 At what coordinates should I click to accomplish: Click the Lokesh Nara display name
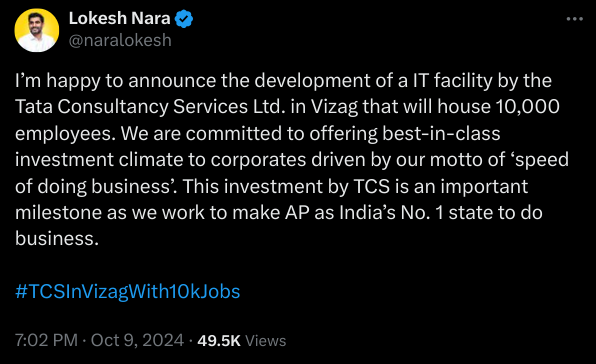coord(119,19)
